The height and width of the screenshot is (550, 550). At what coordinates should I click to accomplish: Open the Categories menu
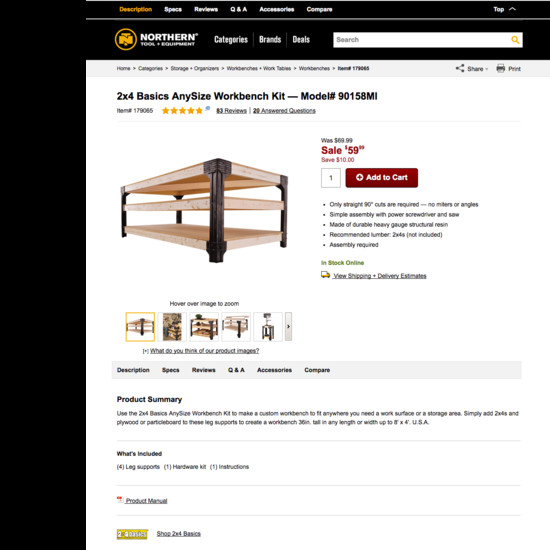click(x=231, y=40)
